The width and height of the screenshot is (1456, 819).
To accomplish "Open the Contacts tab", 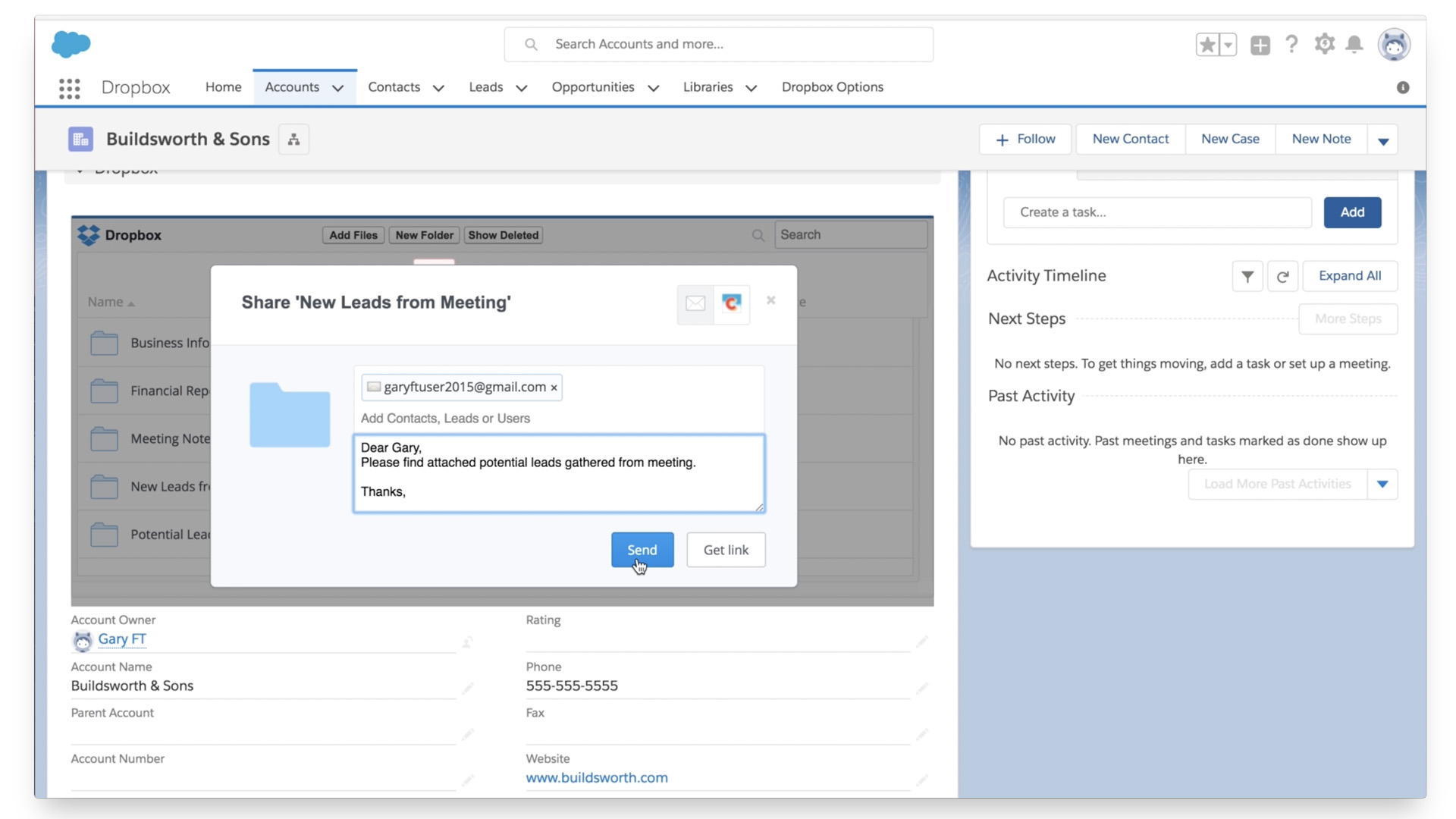I will 394,87.
